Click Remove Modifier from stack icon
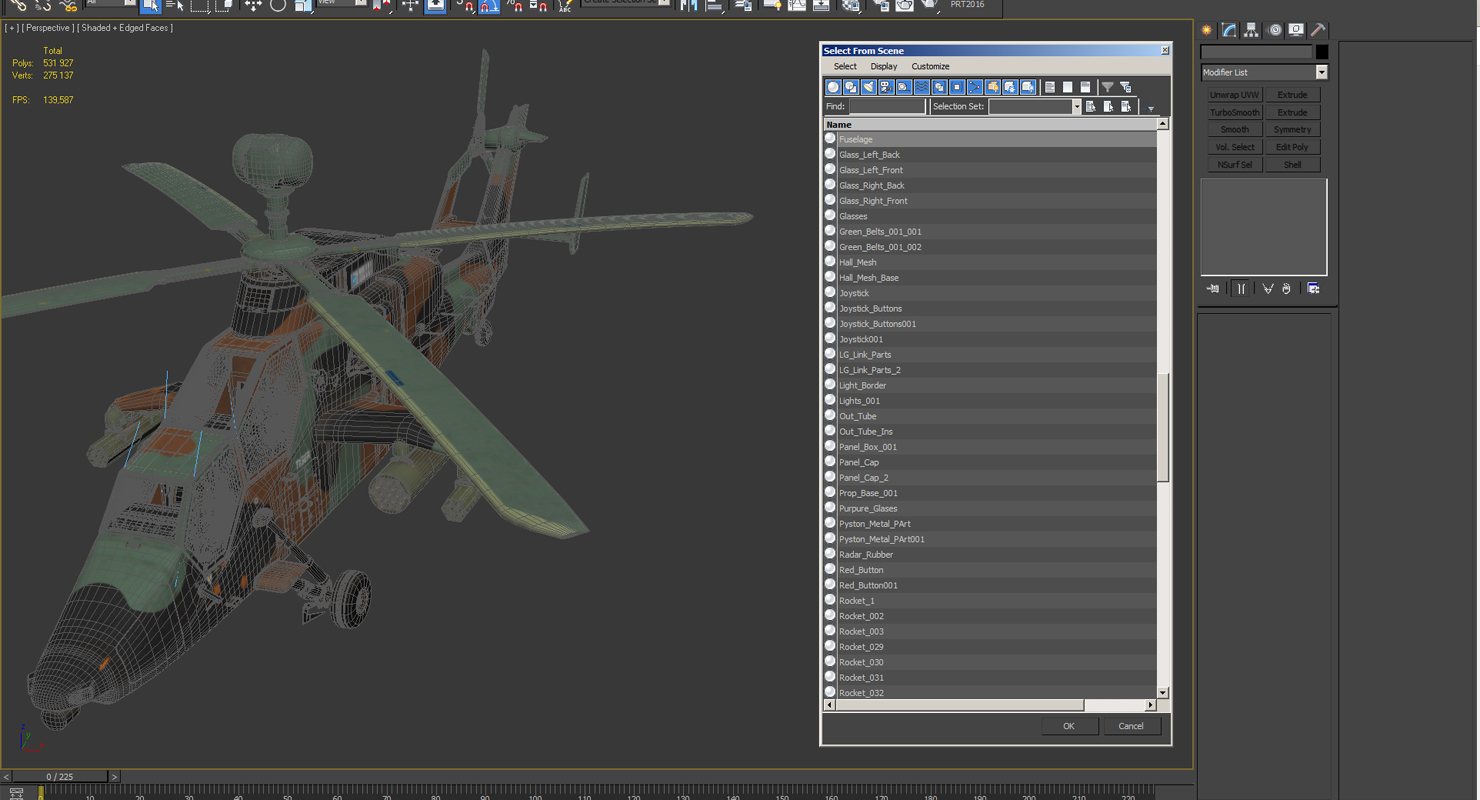Viewport: 1480px width, 800px height. tap(1287, 289)
